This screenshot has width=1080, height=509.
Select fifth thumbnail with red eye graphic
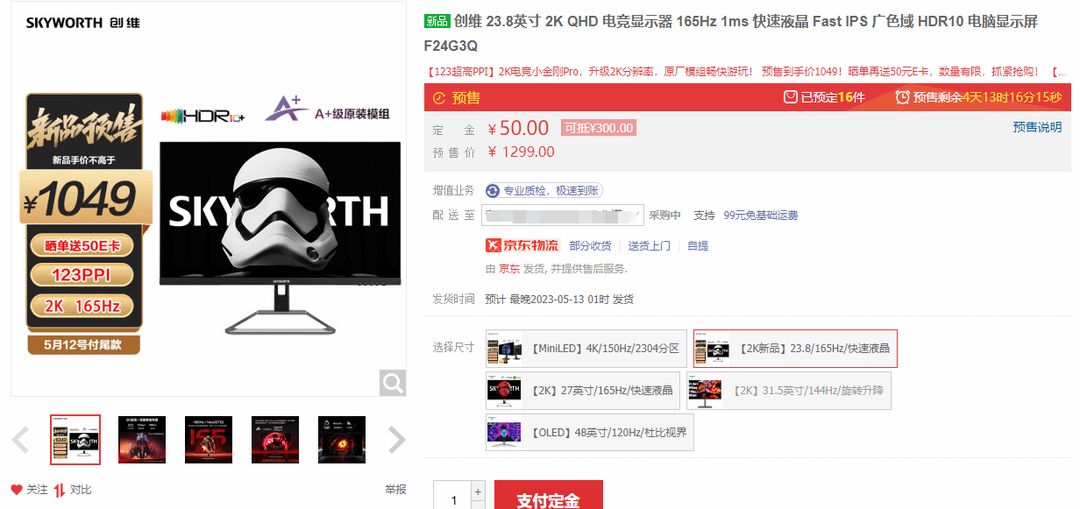342,439
